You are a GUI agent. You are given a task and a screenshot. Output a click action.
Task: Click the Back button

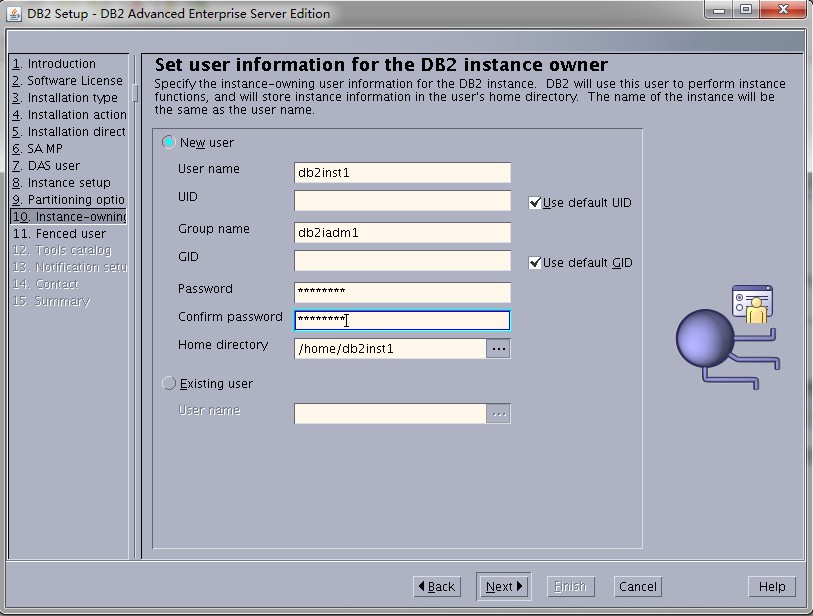[x=437, y=586]
